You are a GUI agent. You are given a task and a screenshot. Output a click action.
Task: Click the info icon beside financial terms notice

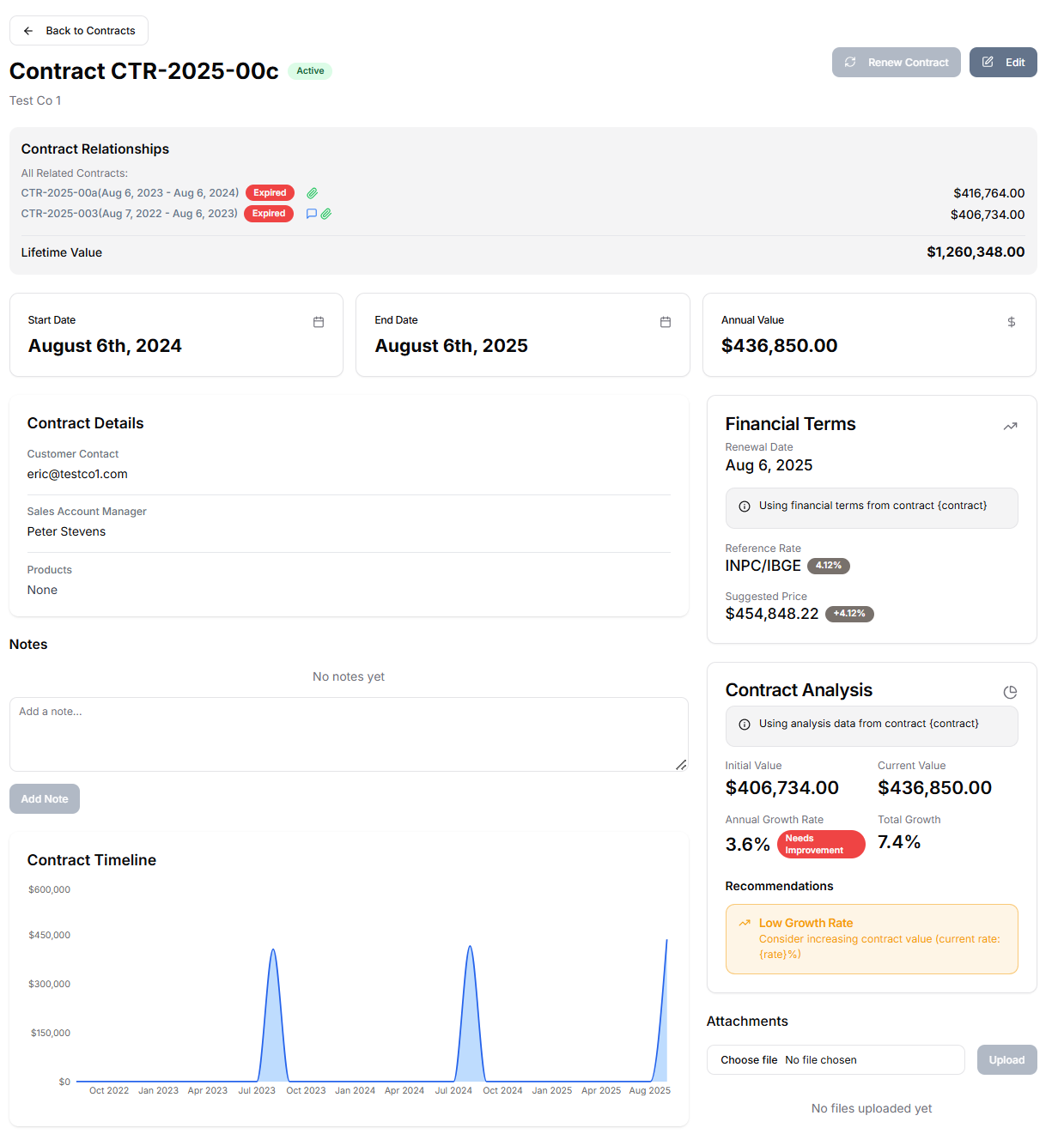coord(745,506)
